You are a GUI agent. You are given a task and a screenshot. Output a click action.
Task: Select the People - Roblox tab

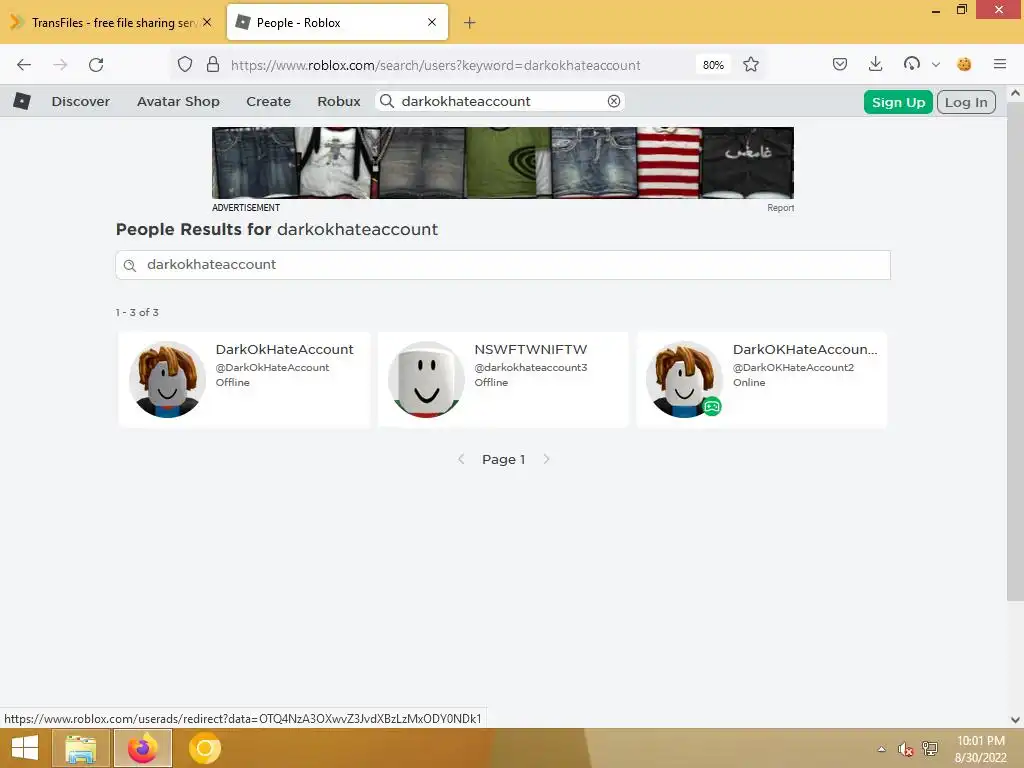coord(337,22)
